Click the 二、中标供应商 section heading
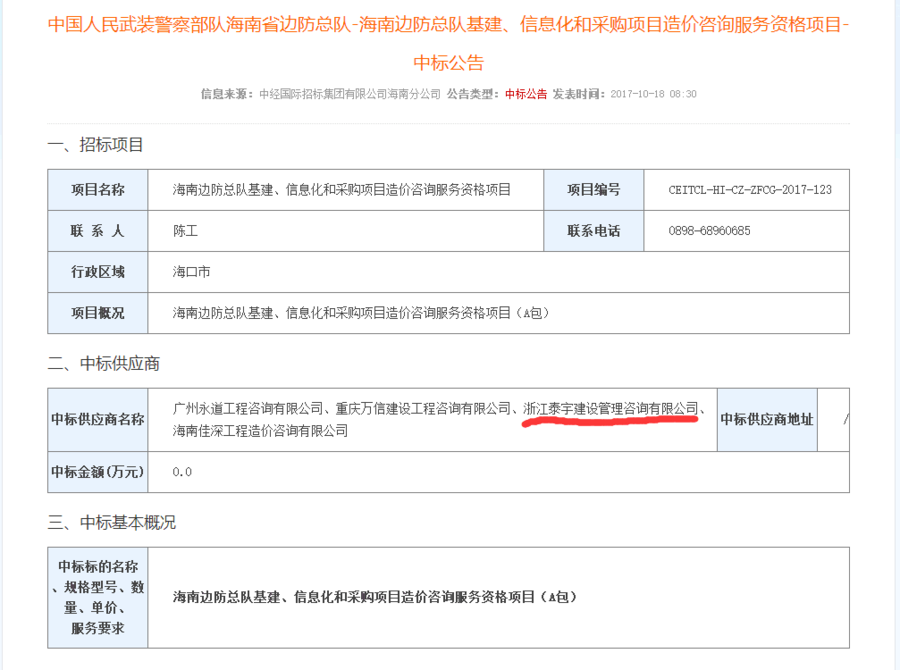The height and width of the screenshot is (670, 900). pyautogui.click(x=103, y=363)
